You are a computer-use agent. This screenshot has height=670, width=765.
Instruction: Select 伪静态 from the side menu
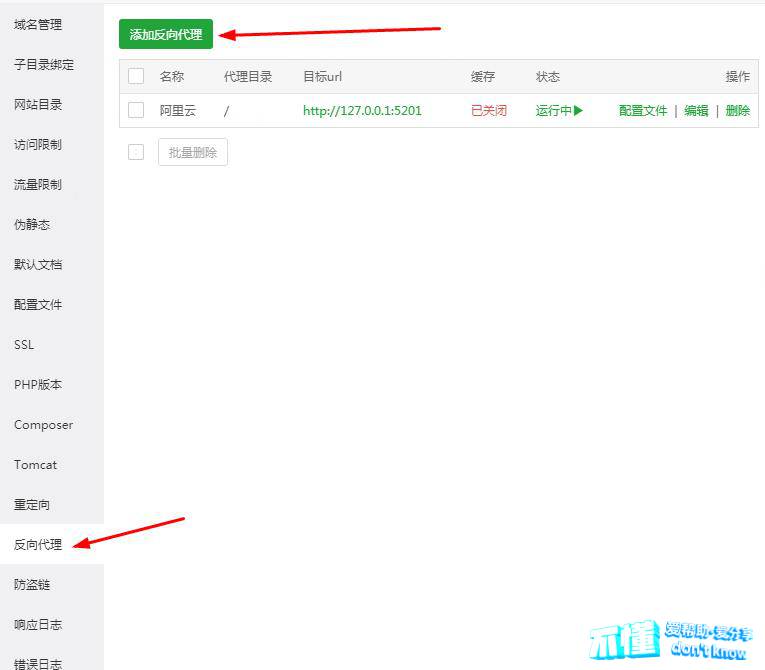tap(32, 225)
